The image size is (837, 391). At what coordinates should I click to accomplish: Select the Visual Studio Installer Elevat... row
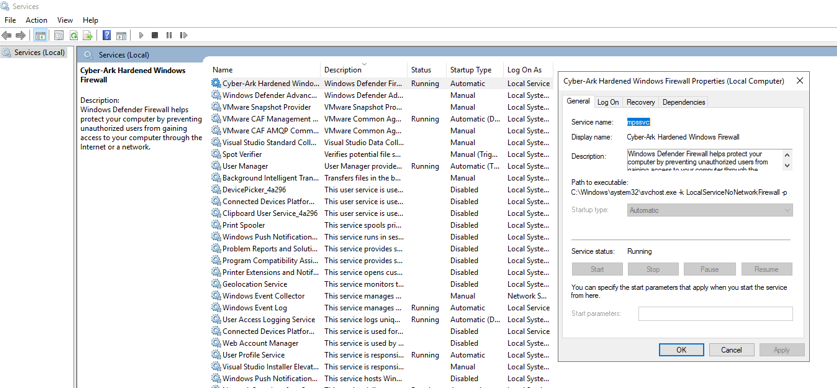coord(381,366)
